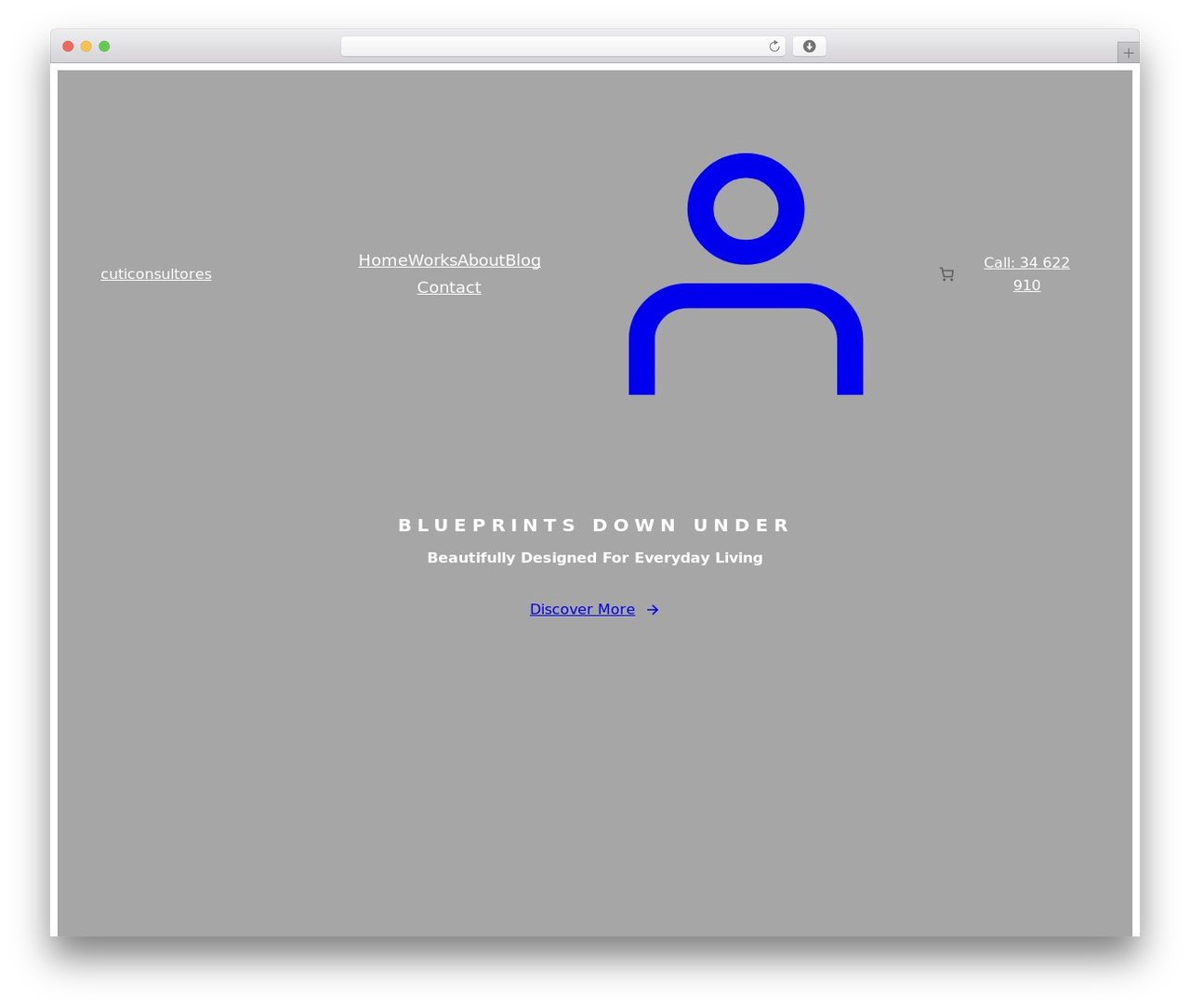This screenshot has width=1190, height=1008.
Task: Click the large blue user profile icon
Action: pyautogui.click(x=746, y=273)
